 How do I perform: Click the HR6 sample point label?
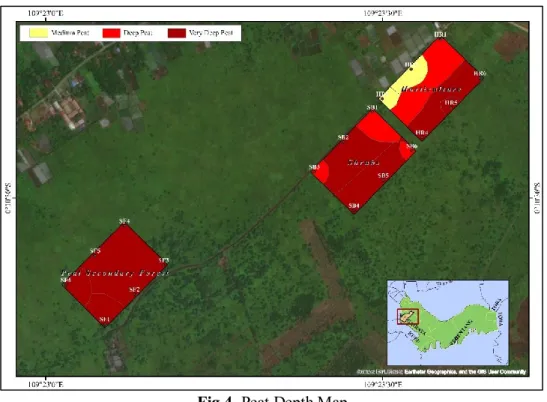click(x=480, y=73)
